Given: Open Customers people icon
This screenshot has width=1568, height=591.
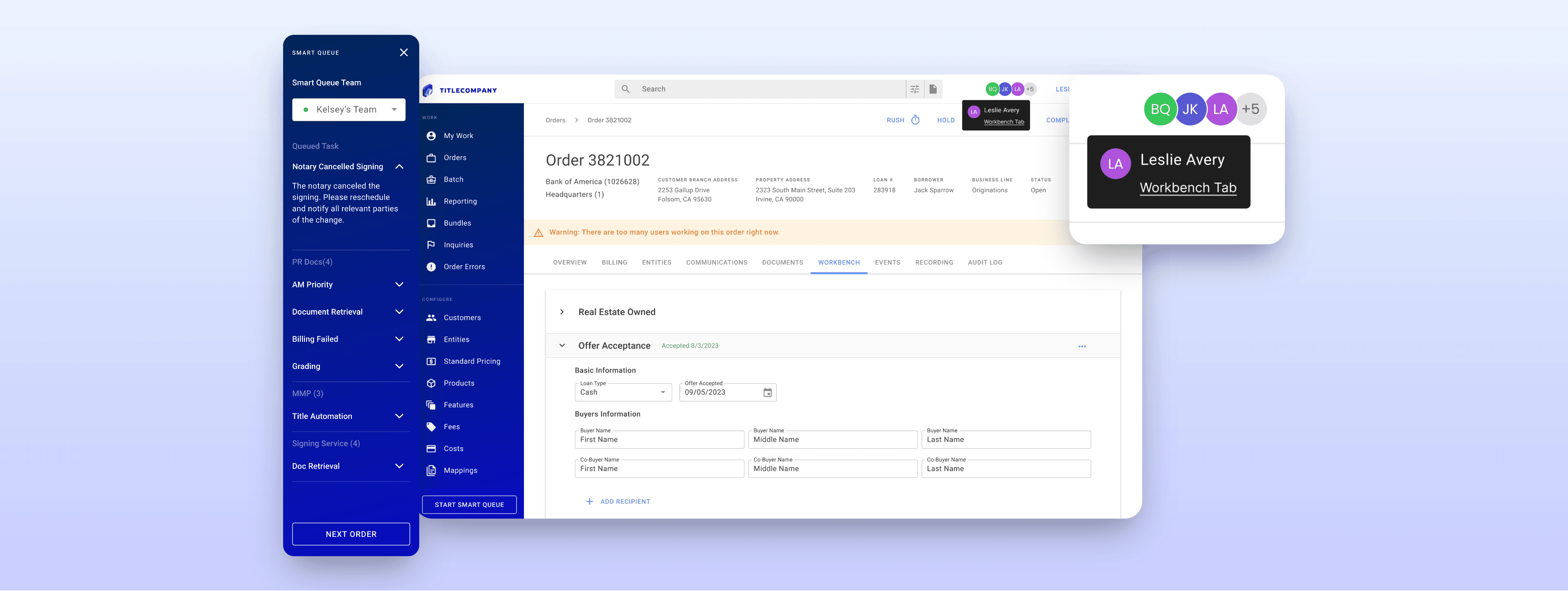Looking at the screenshot, I should pyautogui.click(x=431, y=318).
